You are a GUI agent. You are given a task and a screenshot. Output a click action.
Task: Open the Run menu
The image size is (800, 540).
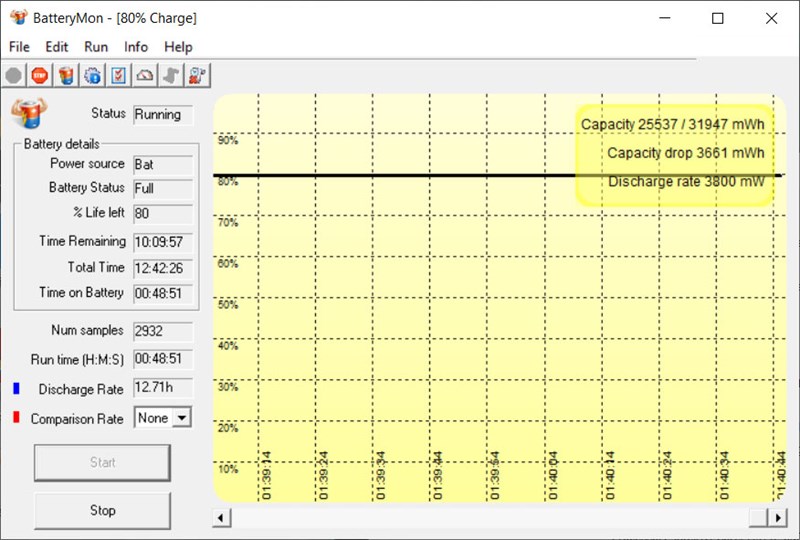pyautogui.click(x=96, y=47)
